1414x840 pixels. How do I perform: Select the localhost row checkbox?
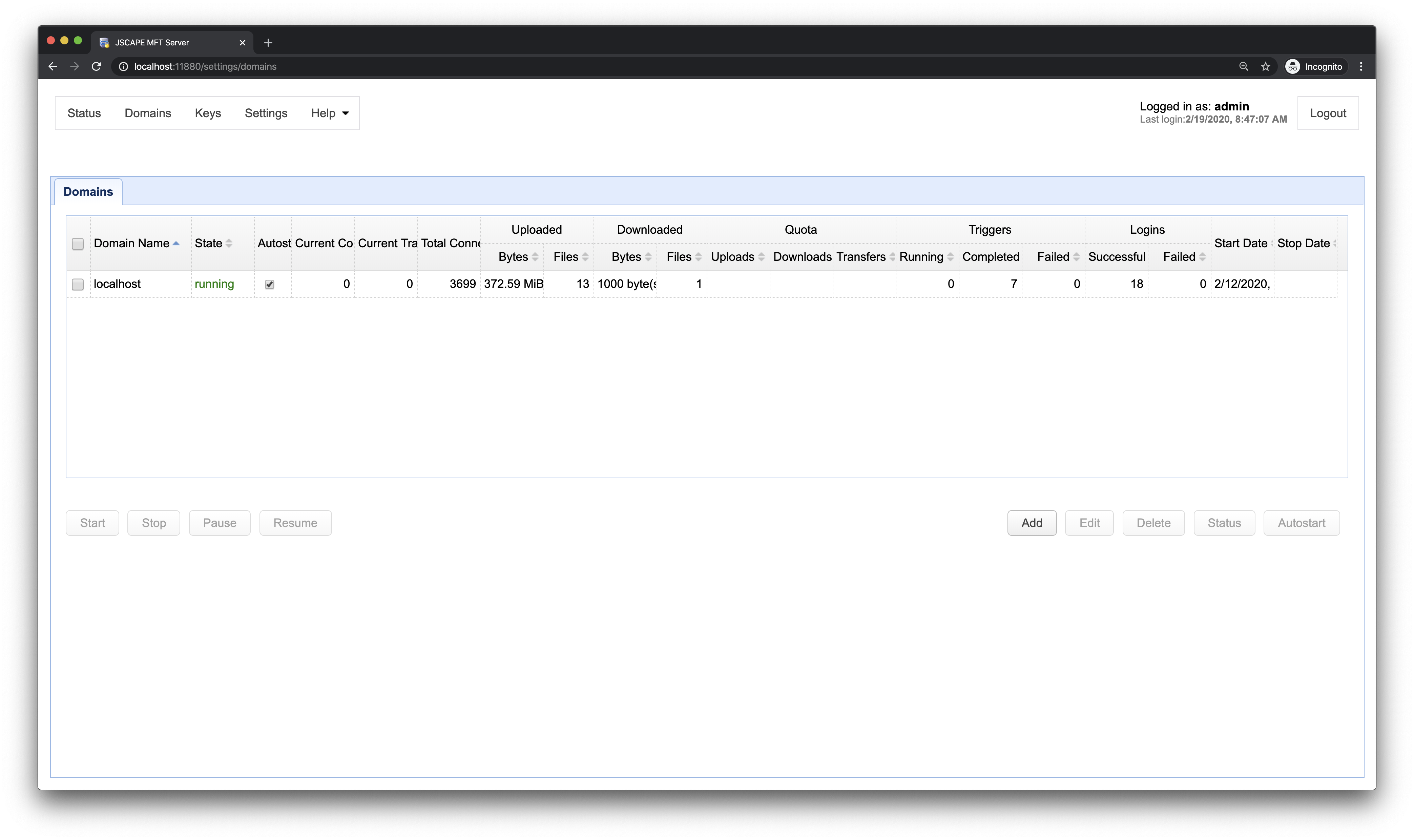[78, 284]
